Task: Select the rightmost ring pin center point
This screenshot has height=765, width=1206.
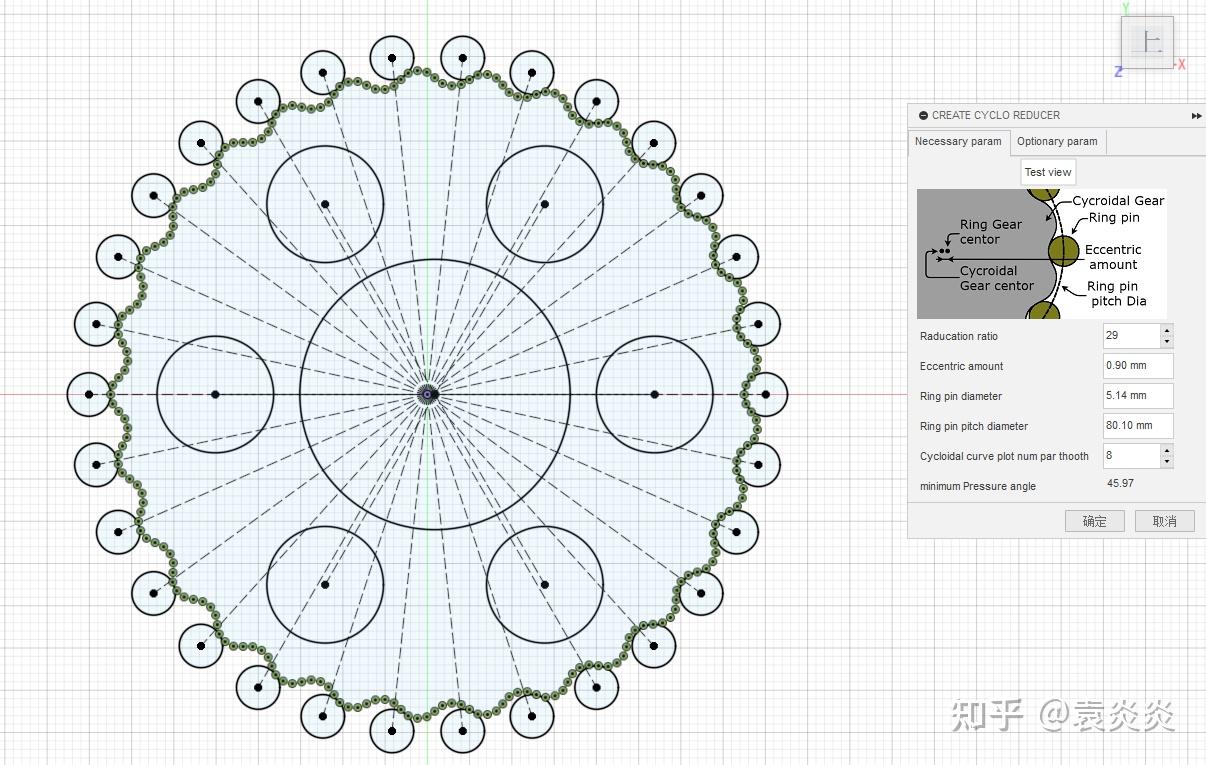Action: tap(766, 394)
